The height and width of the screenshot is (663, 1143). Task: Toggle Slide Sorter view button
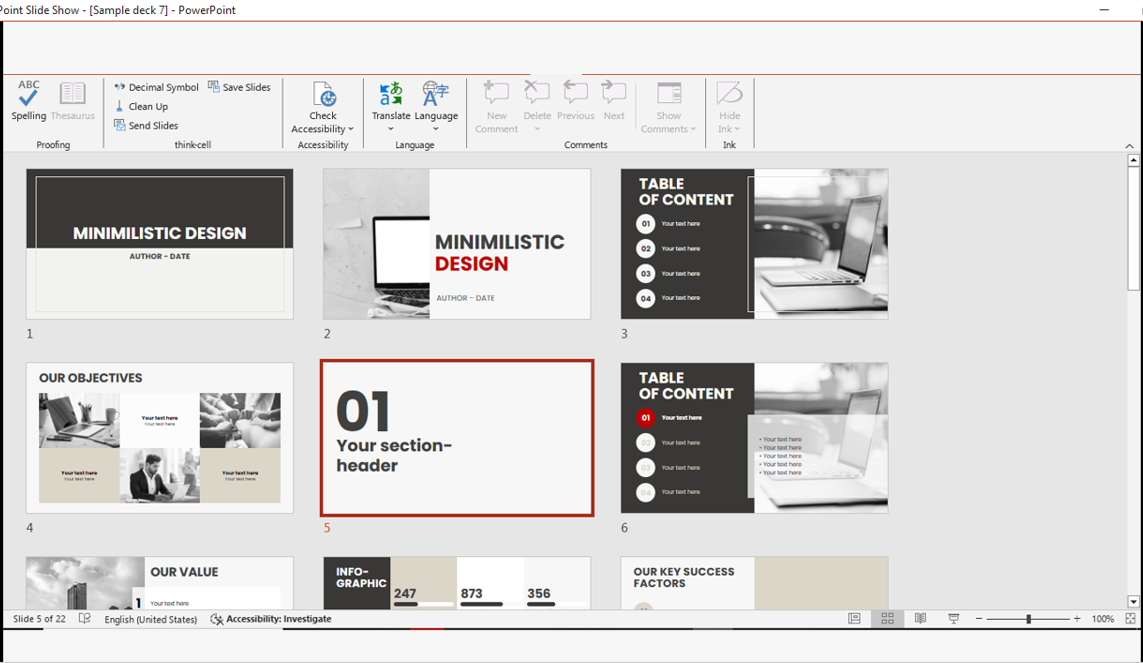(887, 619)
